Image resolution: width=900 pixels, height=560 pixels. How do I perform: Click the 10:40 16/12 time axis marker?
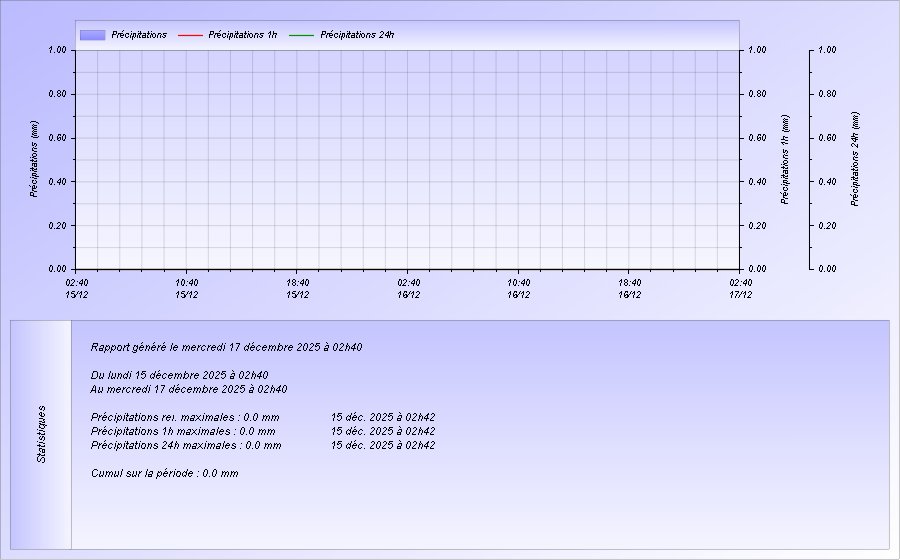tap(518, 288)
